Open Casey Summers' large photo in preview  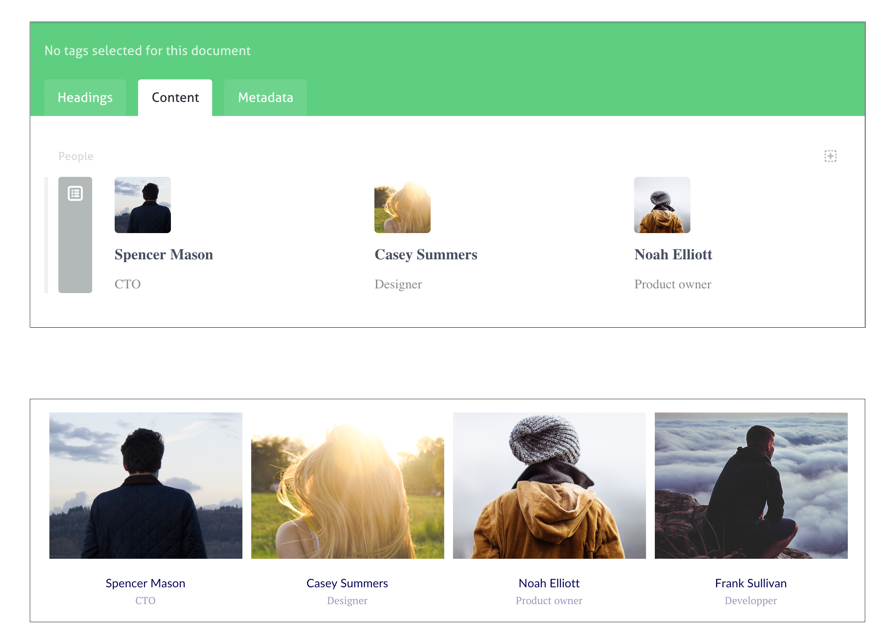347,485
